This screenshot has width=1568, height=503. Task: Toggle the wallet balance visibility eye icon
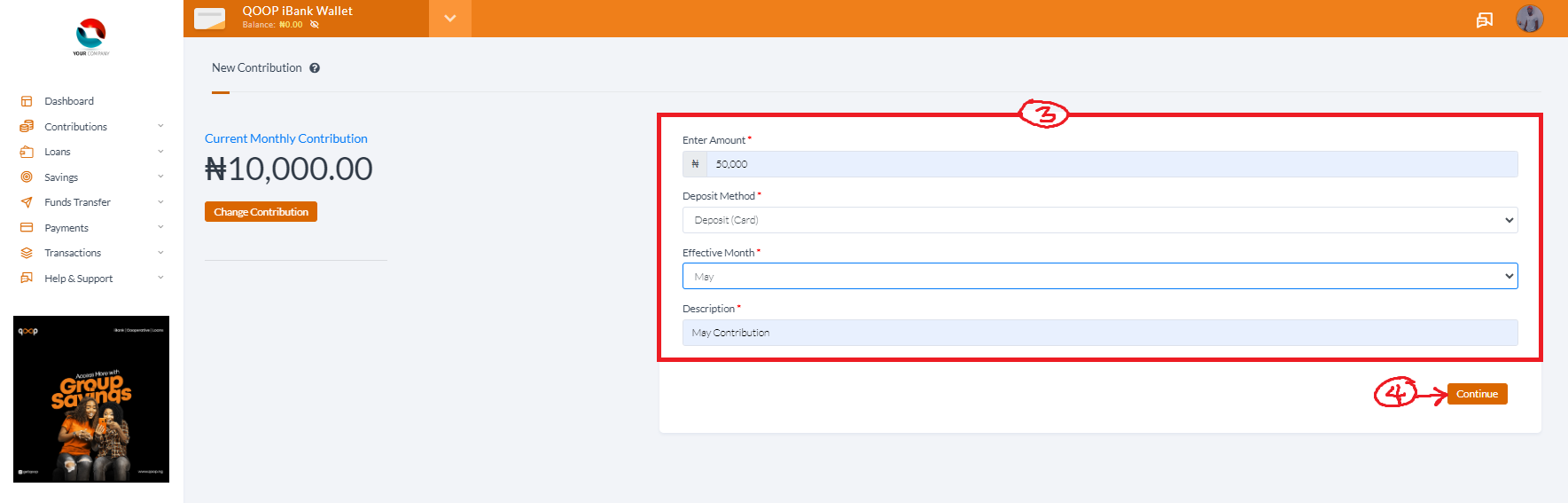coord(315,25)
